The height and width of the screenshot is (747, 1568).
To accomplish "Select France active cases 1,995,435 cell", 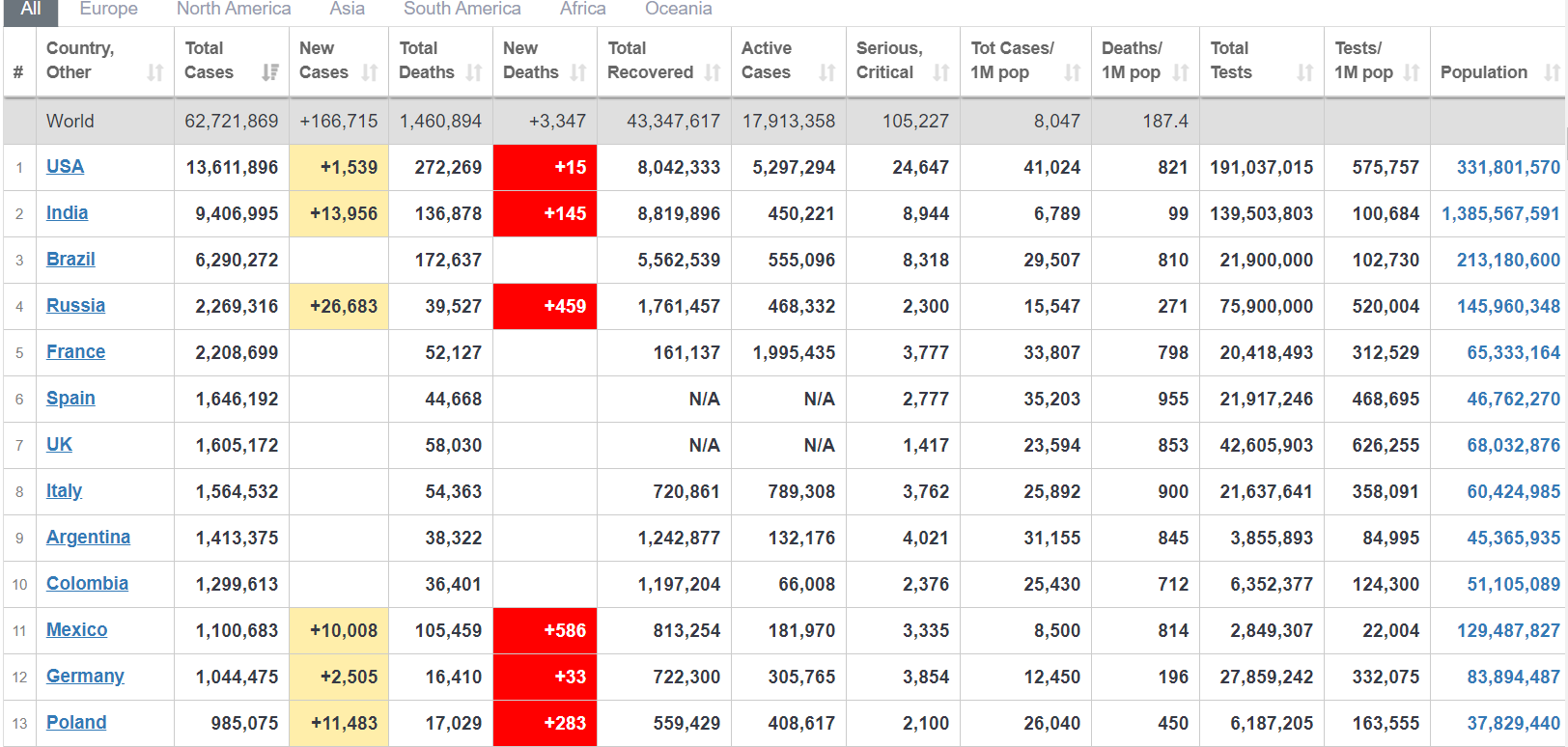I will coord(789,352).
